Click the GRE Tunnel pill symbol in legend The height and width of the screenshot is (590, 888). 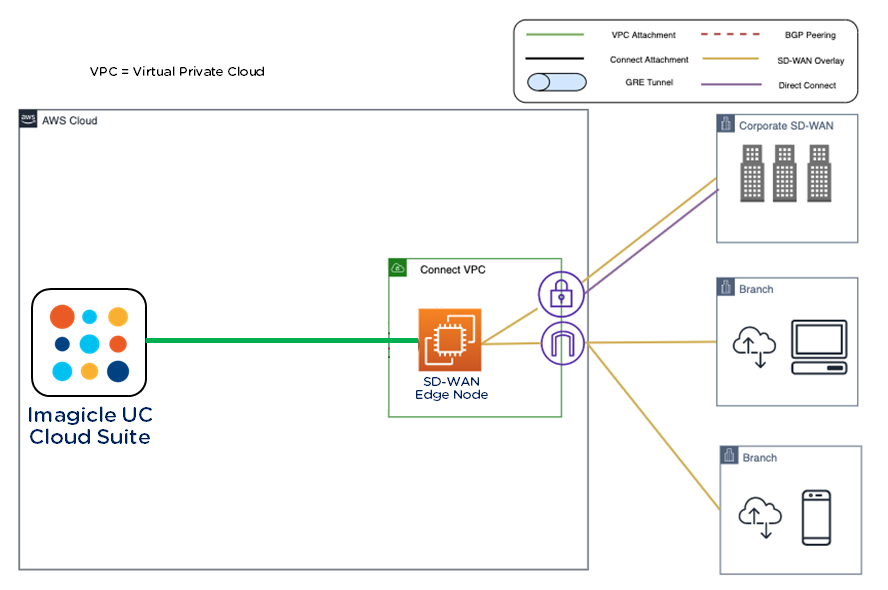(x=555, y=83)
